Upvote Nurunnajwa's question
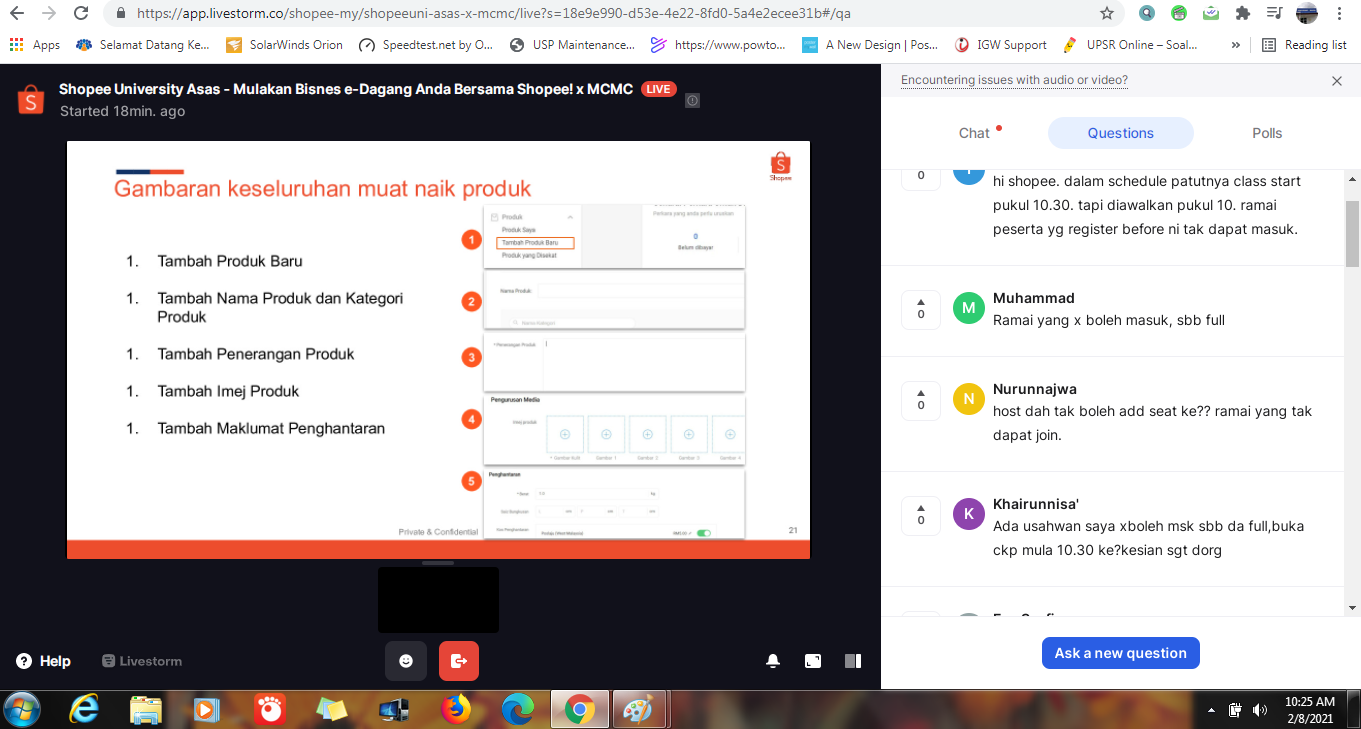Screen dimensions: 1361x729 tap(921, 399)
